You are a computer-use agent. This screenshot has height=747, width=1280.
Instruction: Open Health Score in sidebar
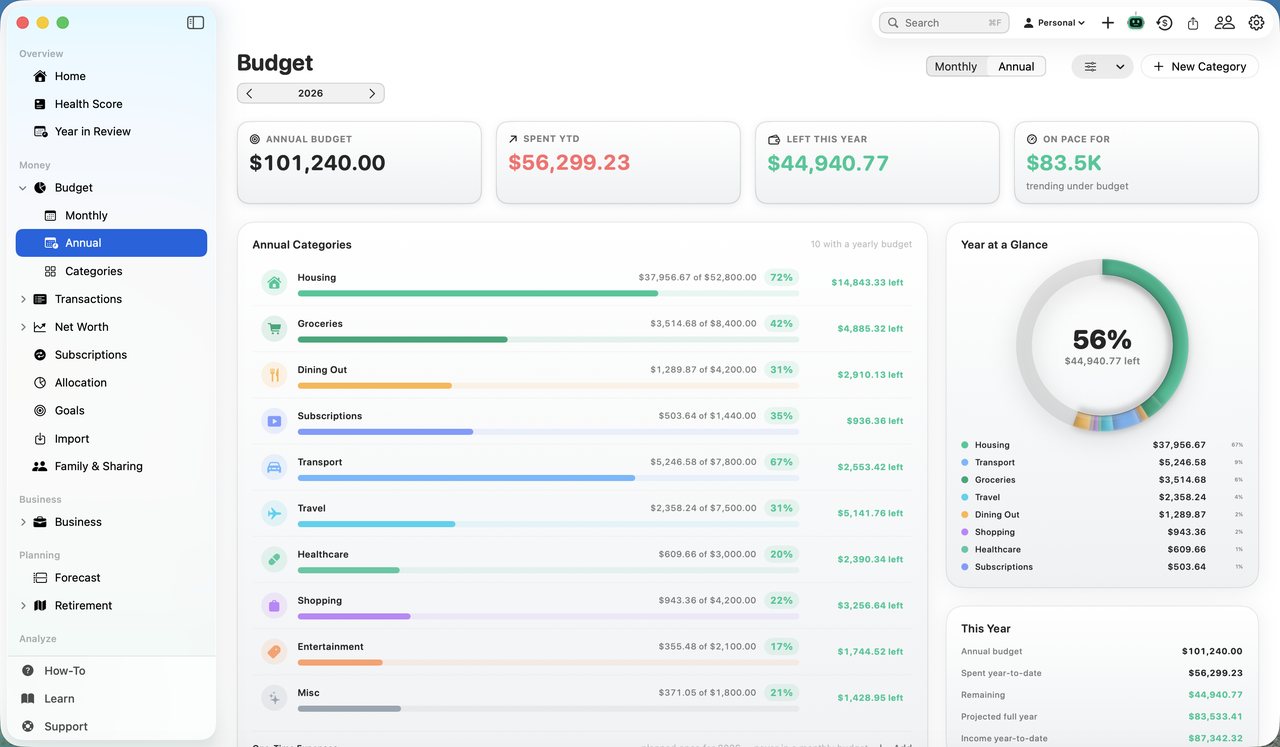click(111, 104)
